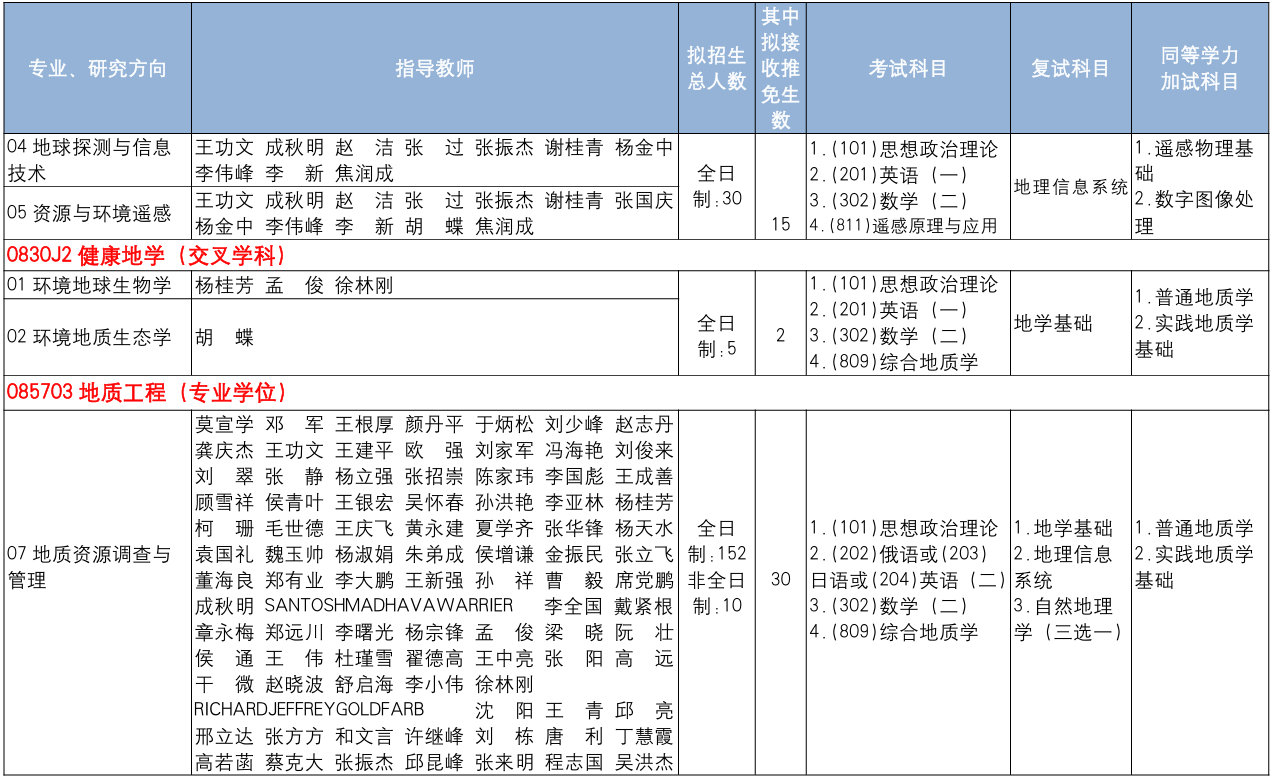This screenshot has width=1272, height=779.
Task: Click advisor name RICHARDJEFFREYGOLDFARB
Action: point(310,710)
